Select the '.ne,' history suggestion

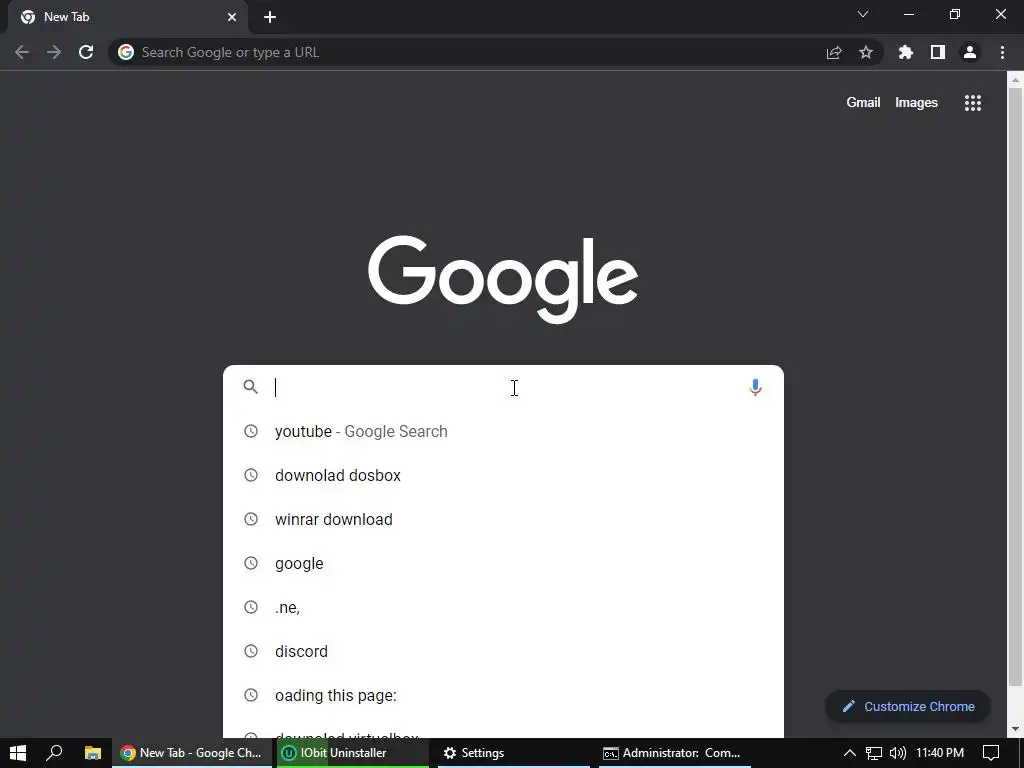point(503,607)
